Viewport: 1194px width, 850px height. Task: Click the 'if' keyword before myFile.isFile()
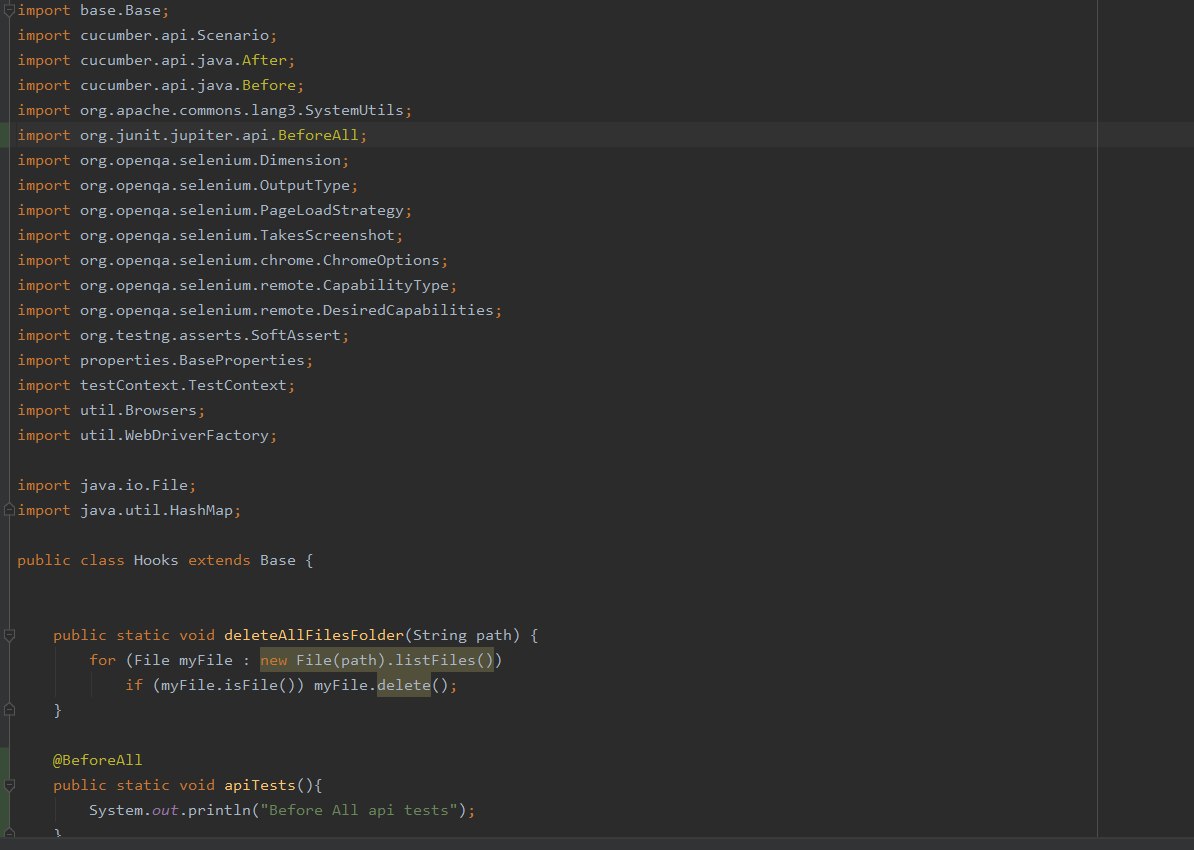pyautogui.click(x=134, y=685)
